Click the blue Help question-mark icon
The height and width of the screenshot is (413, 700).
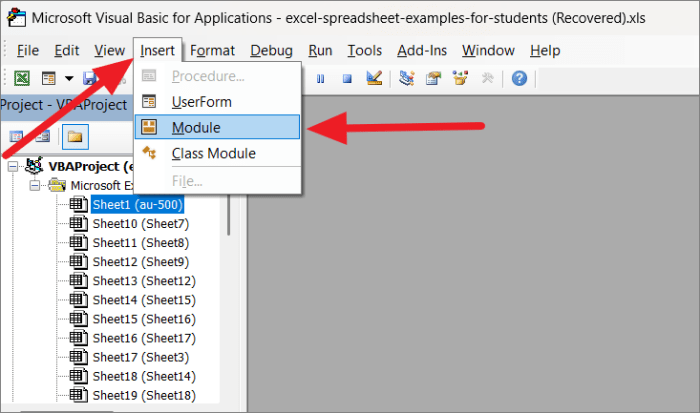(x=519, y=79)
